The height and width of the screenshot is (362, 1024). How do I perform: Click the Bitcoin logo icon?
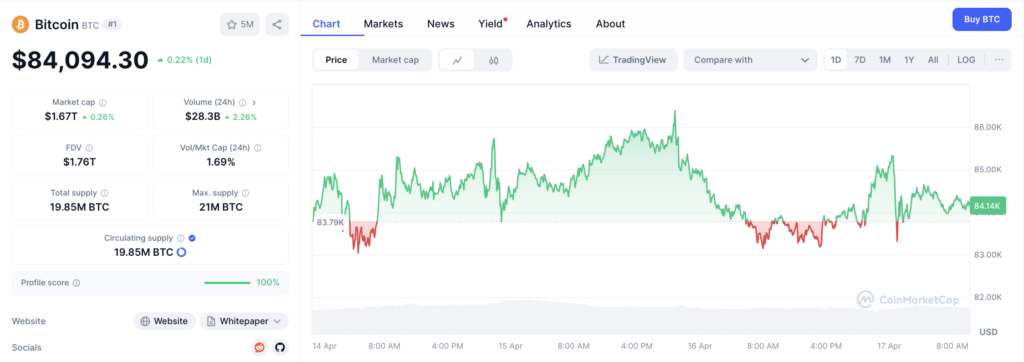21,25
